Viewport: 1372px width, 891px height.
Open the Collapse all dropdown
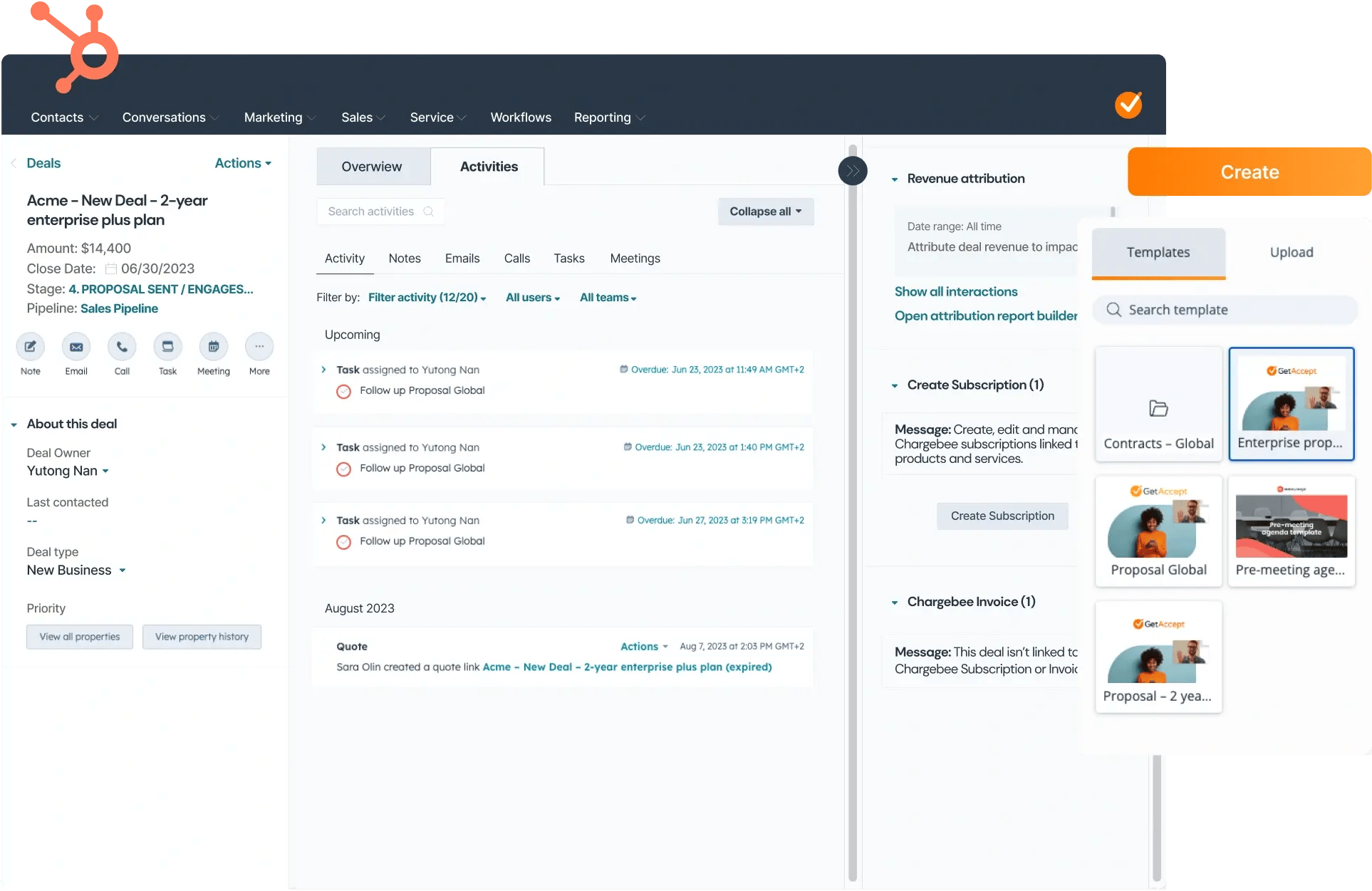pos(766,212)
